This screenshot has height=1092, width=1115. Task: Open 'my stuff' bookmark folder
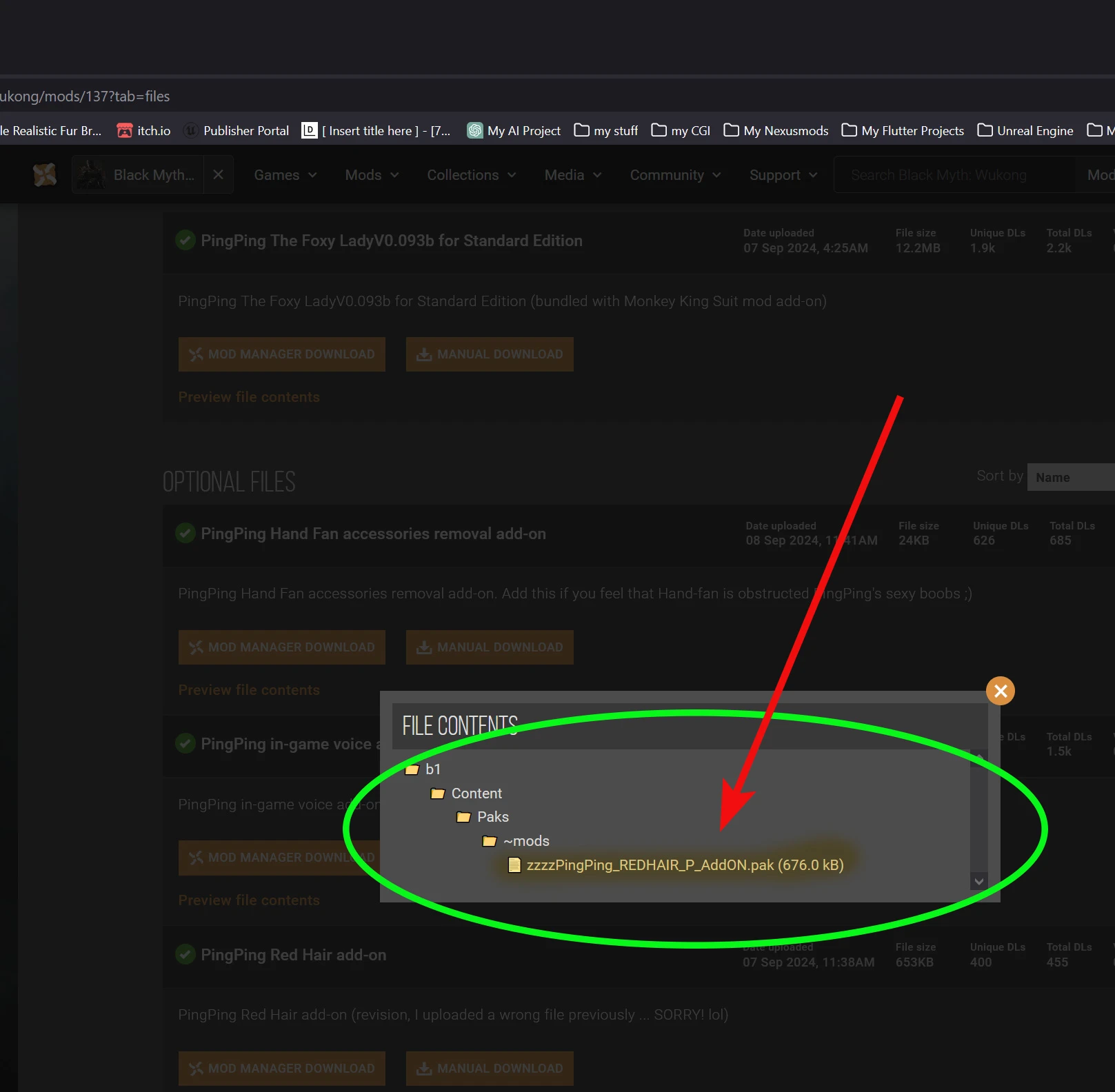[606, 130]
